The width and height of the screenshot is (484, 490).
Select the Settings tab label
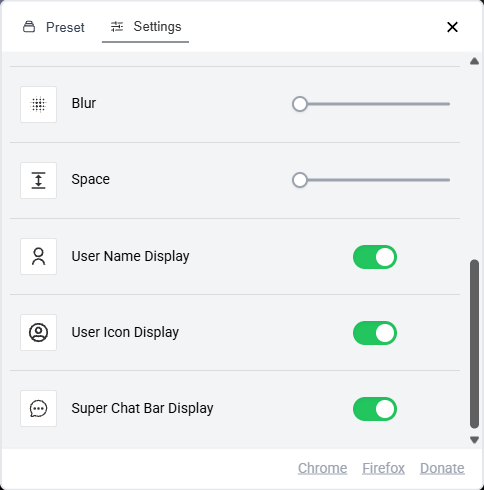point(157,27)
